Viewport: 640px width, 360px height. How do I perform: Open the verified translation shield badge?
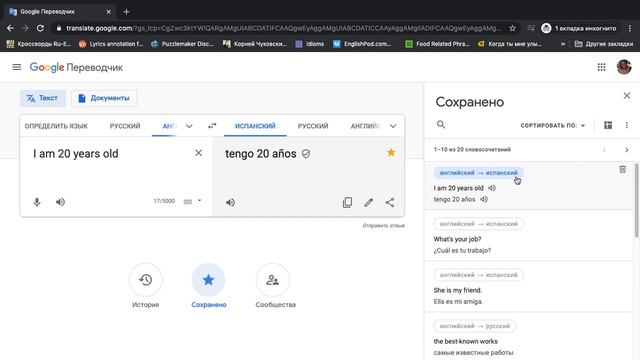point(306,154)
